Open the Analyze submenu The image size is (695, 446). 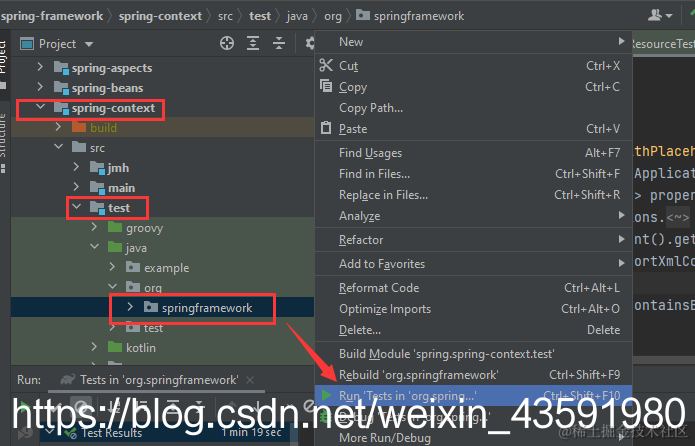[473, 216]
